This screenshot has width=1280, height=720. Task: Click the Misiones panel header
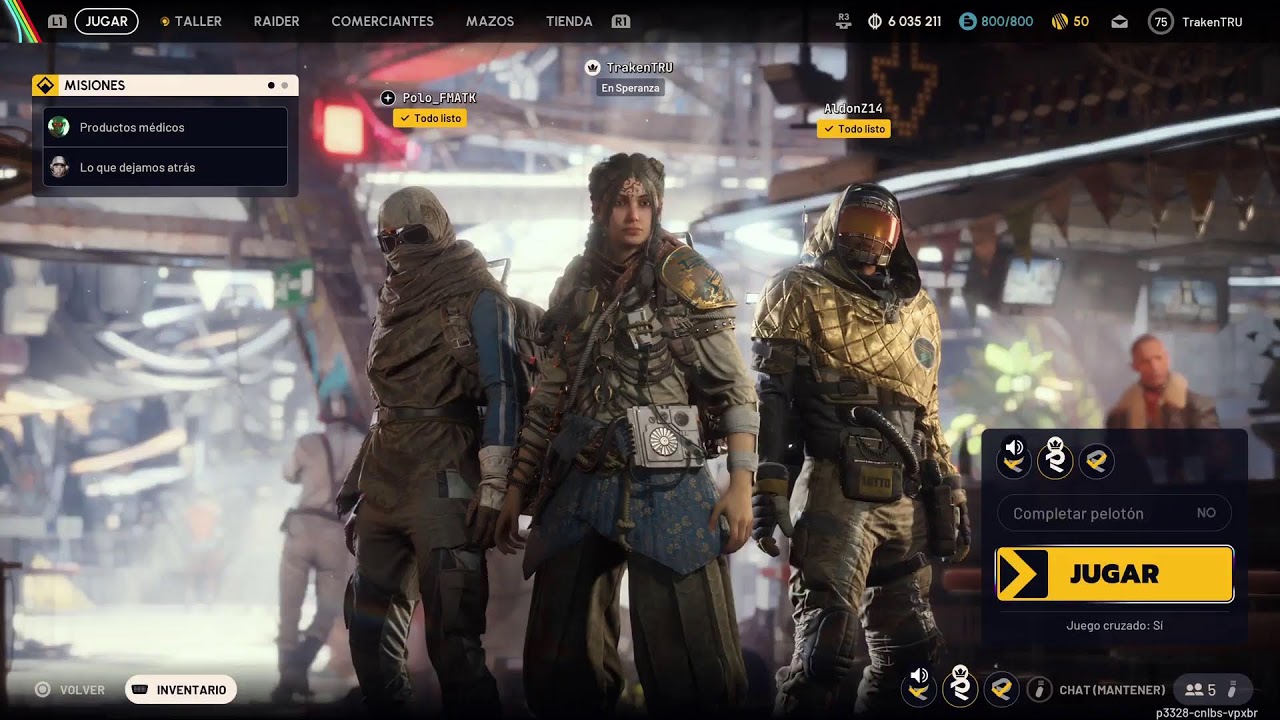pyautogui.click(x=165, y=85)
